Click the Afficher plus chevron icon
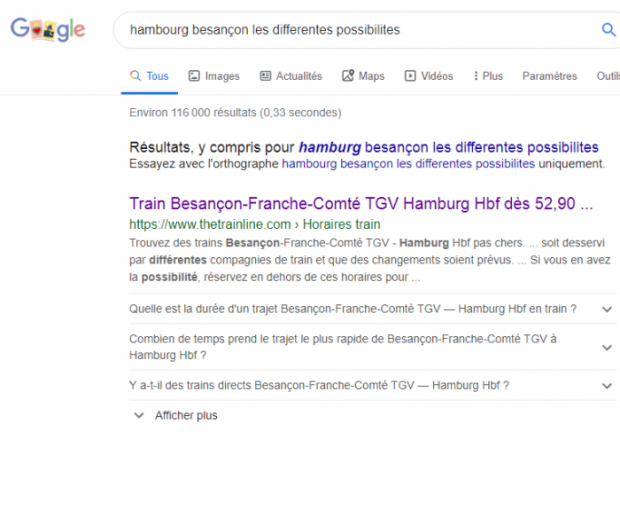 [139, 415]
